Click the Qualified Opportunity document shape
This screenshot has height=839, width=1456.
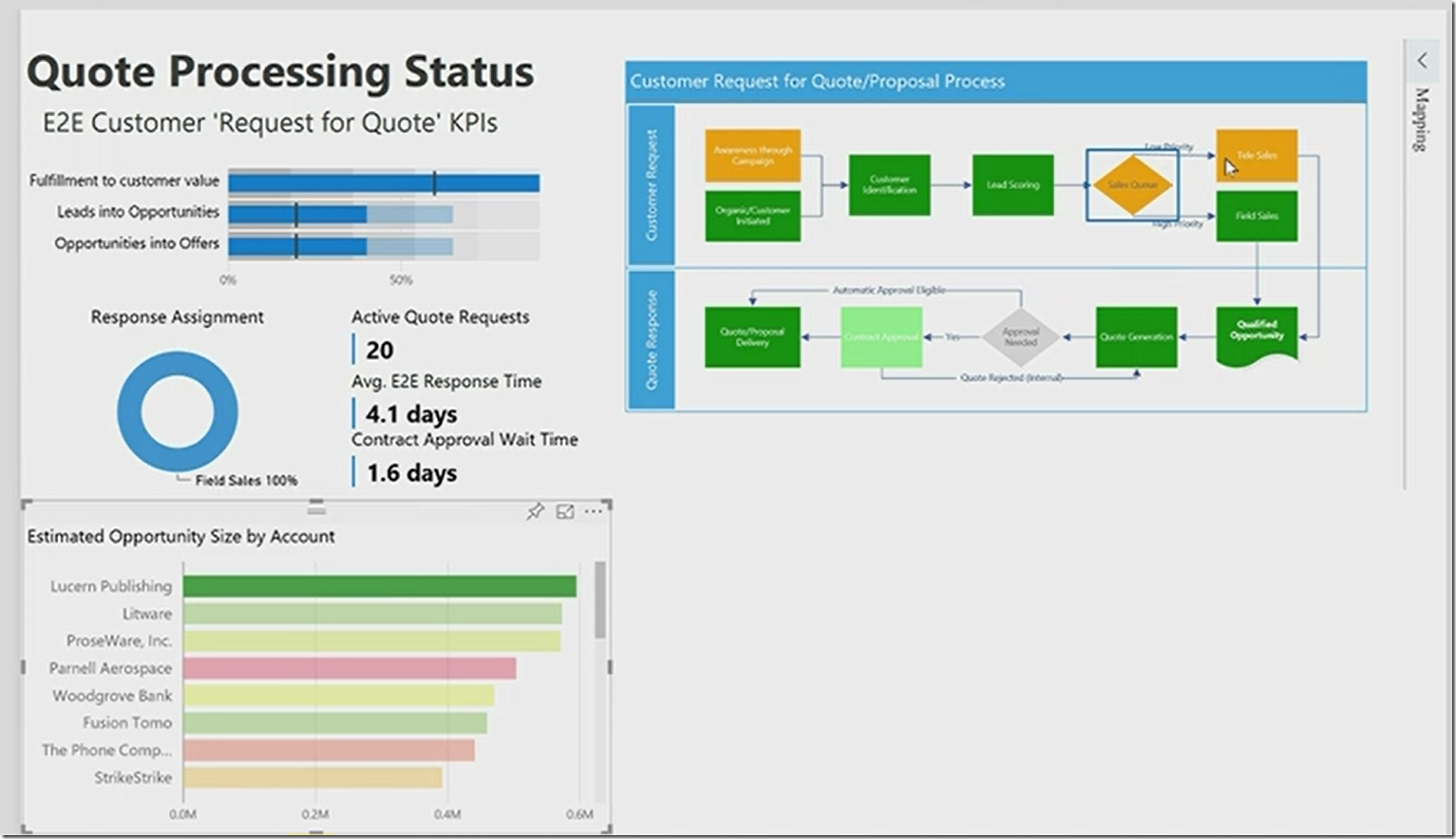point(1257,335)
